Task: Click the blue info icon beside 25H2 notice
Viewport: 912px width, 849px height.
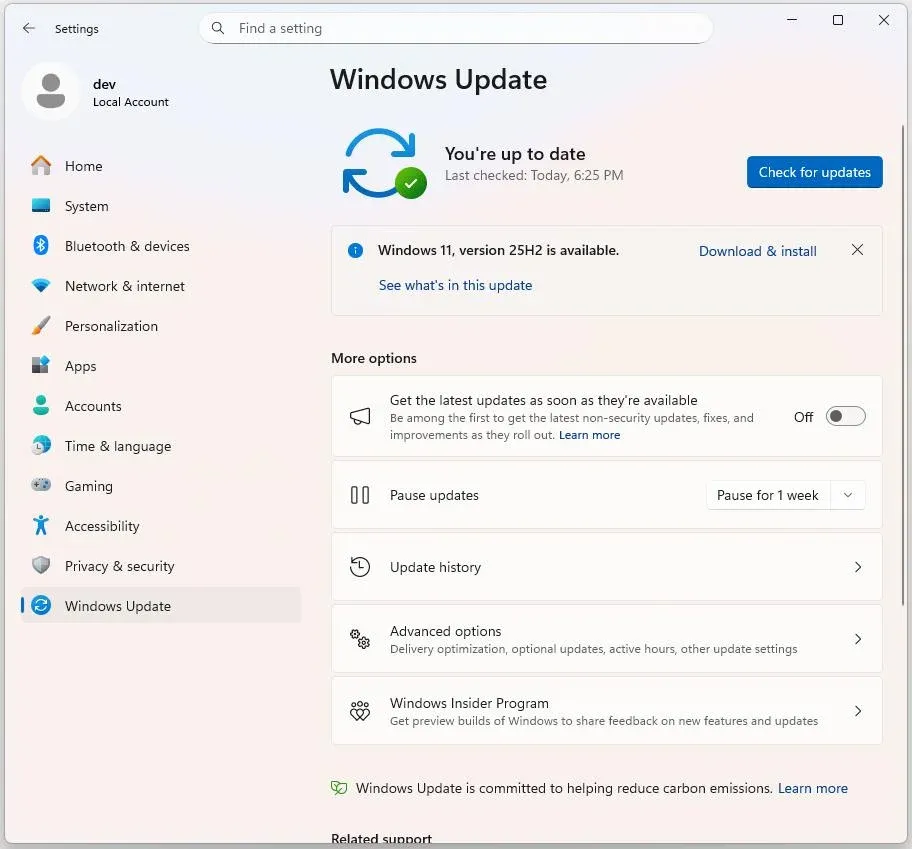Action: [355, 251]
